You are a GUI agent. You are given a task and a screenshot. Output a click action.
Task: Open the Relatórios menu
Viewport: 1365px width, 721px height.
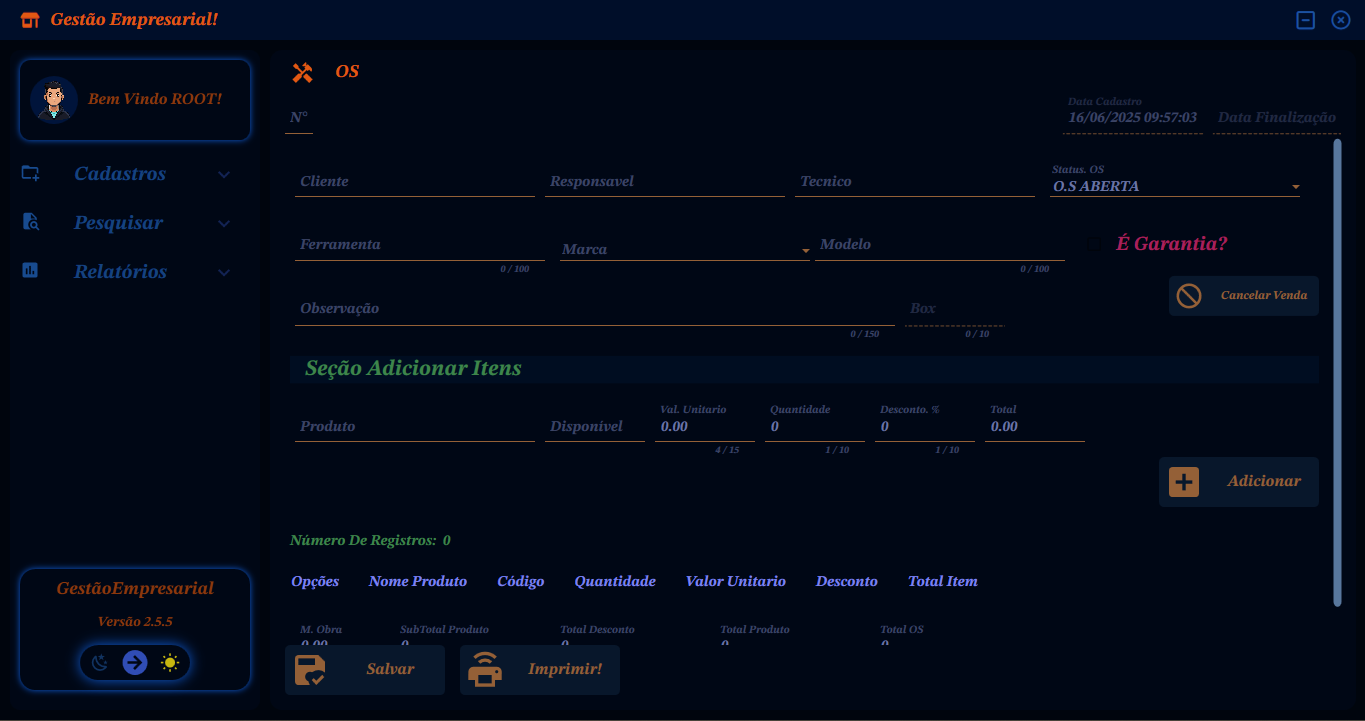[x=120, y=272]
